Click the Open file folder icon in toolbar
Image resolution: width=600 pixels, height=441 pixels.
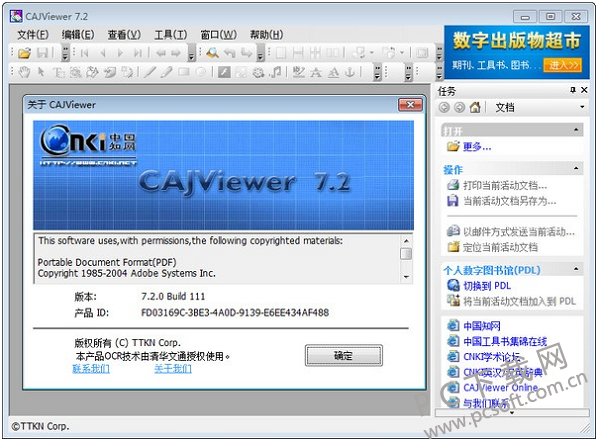pos(24,53)
